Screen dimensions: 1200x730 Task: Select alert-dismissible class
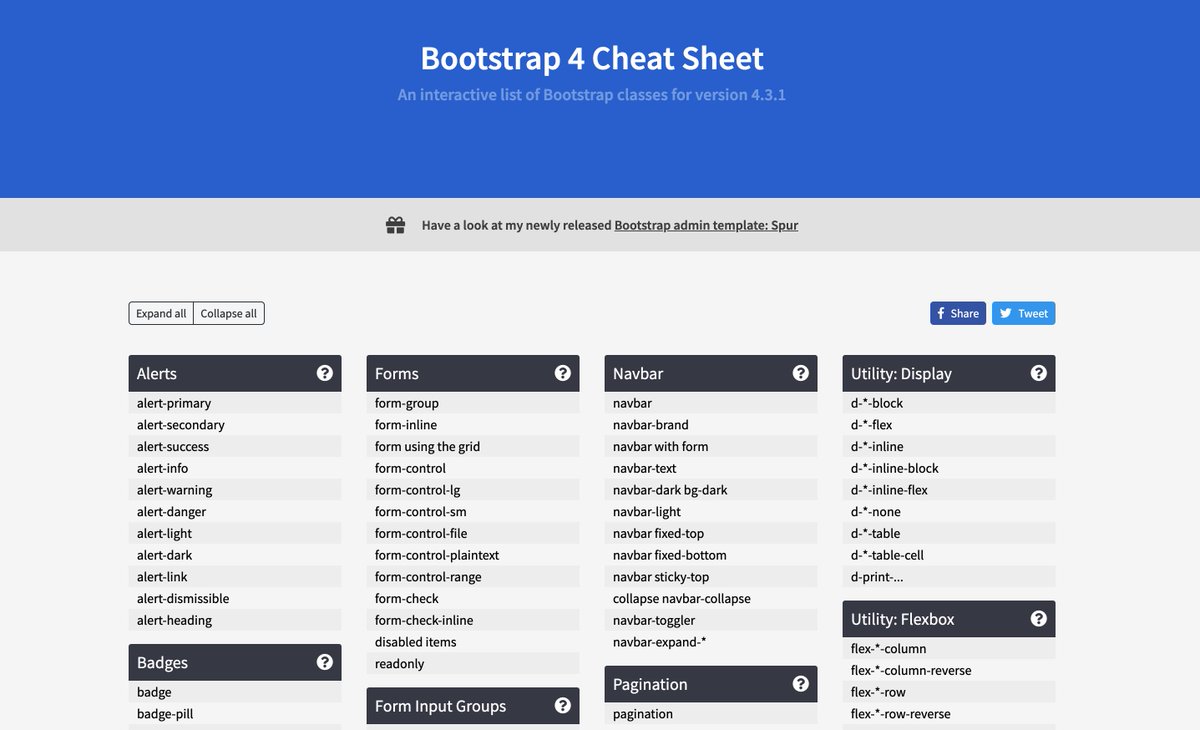(x=235, y=598)
